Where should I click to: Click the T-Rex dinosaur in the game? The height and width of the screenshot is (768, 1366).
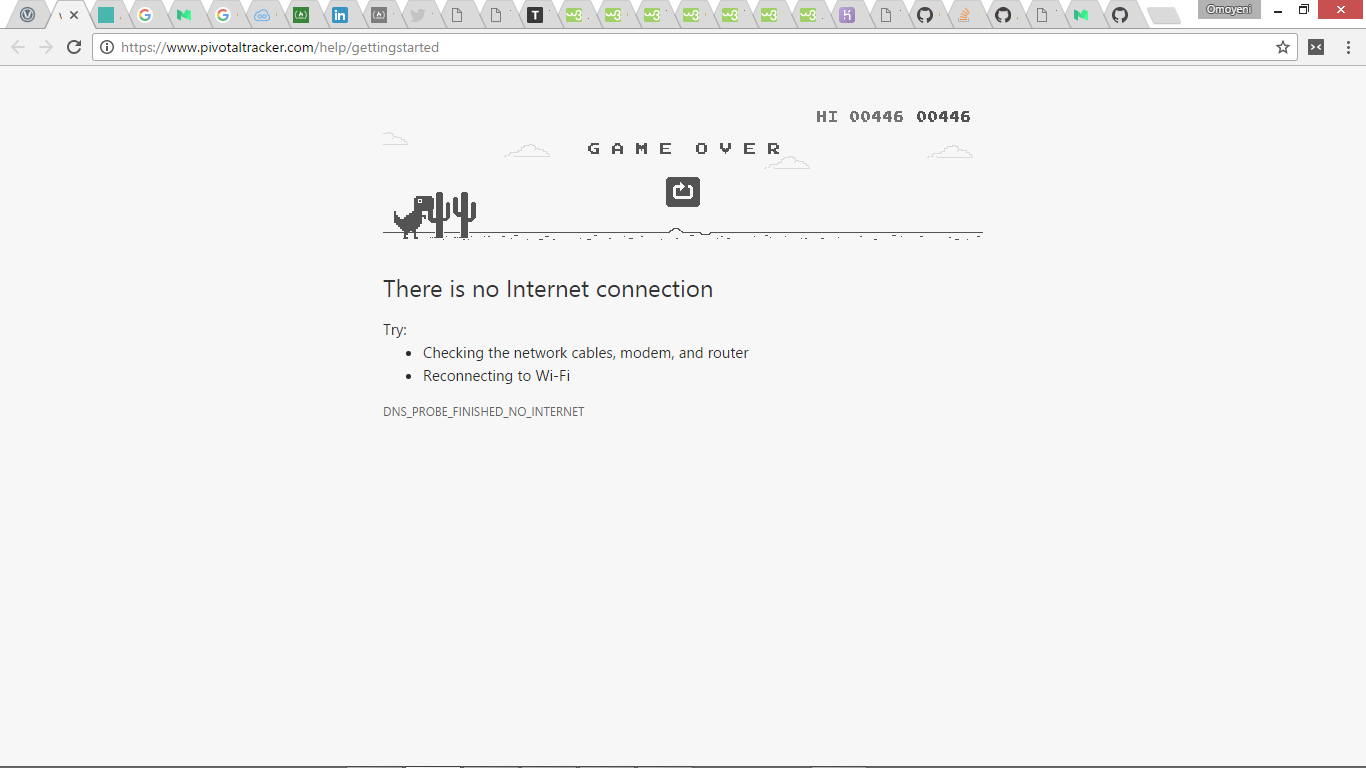(413, 217)
